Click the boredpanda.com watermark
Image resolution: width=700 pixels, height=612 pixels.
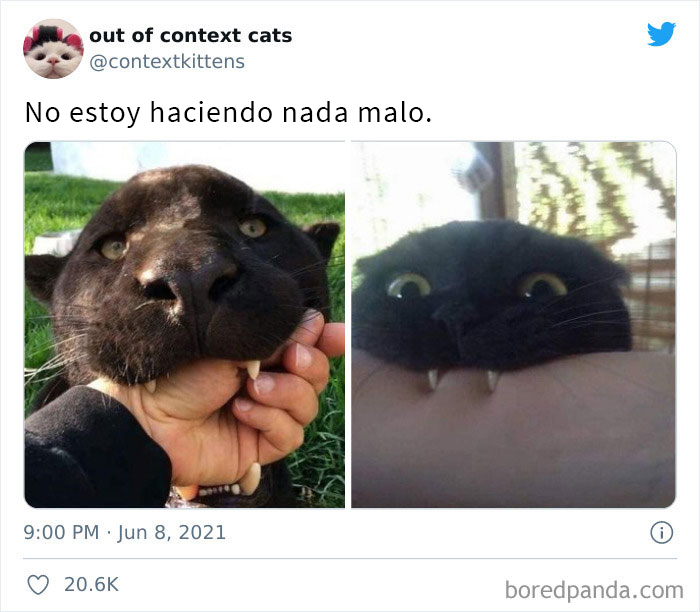(x=594, y=590)
